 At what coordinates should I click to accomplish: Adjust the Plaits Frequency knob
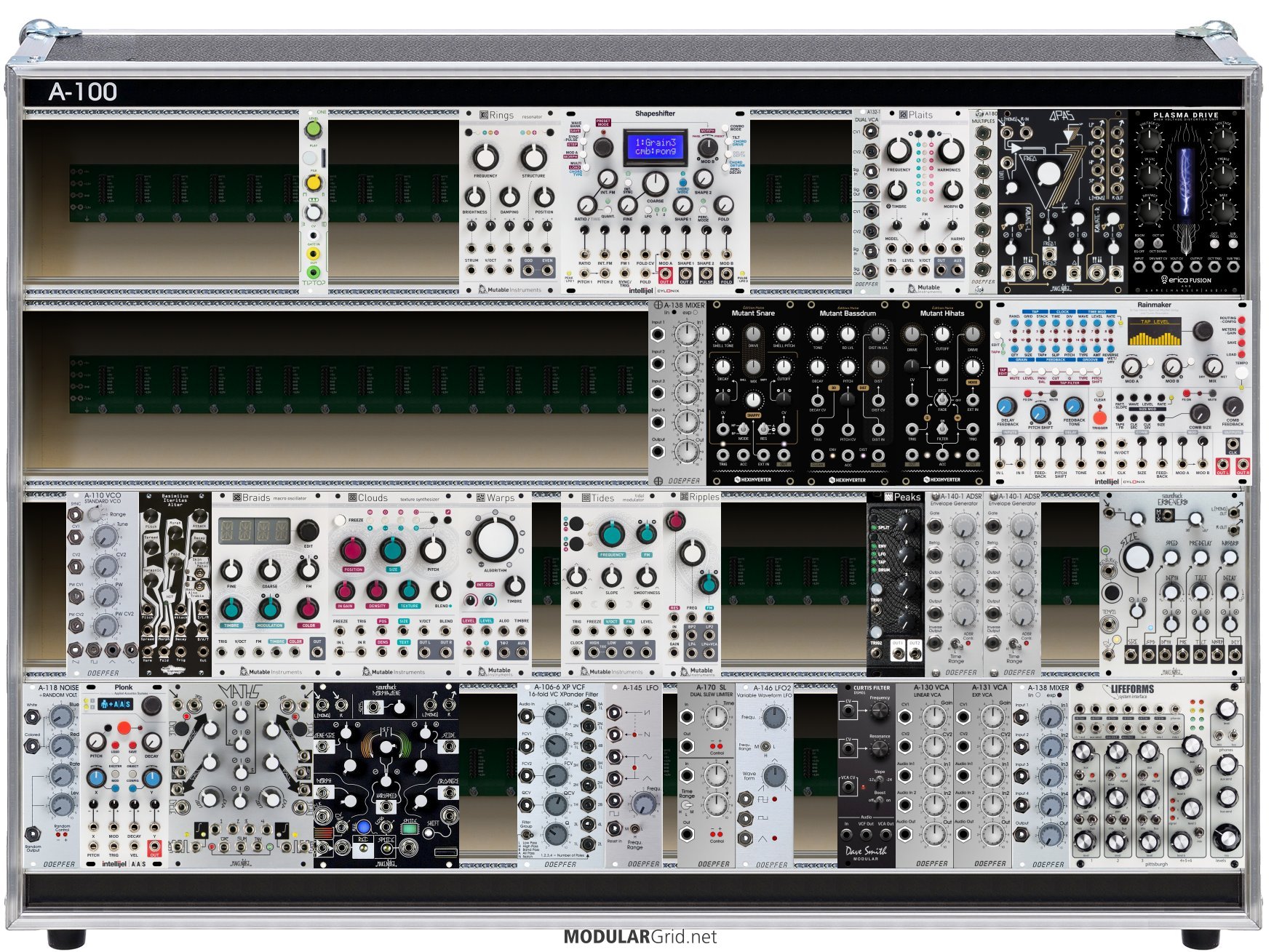click(899, 151)
